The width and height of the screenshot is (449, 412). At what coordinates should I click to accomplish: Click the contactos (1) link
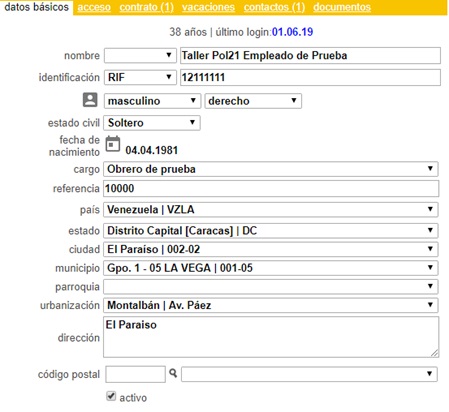tap(274, 7)
